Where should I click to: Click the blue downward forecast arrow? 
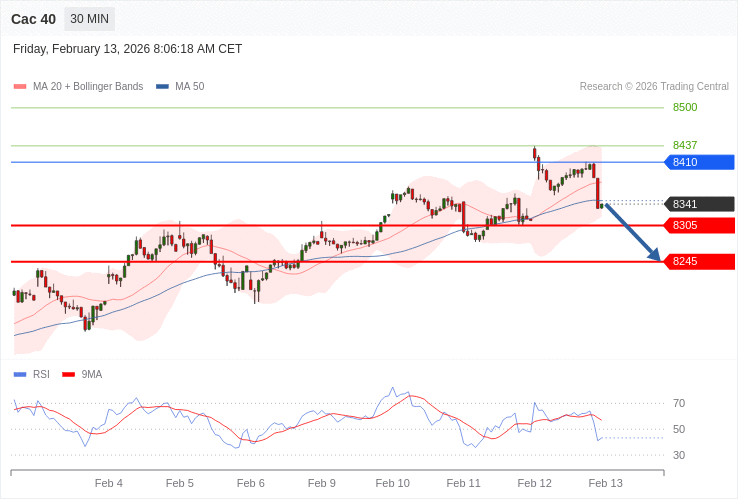[x=633, y=233]
